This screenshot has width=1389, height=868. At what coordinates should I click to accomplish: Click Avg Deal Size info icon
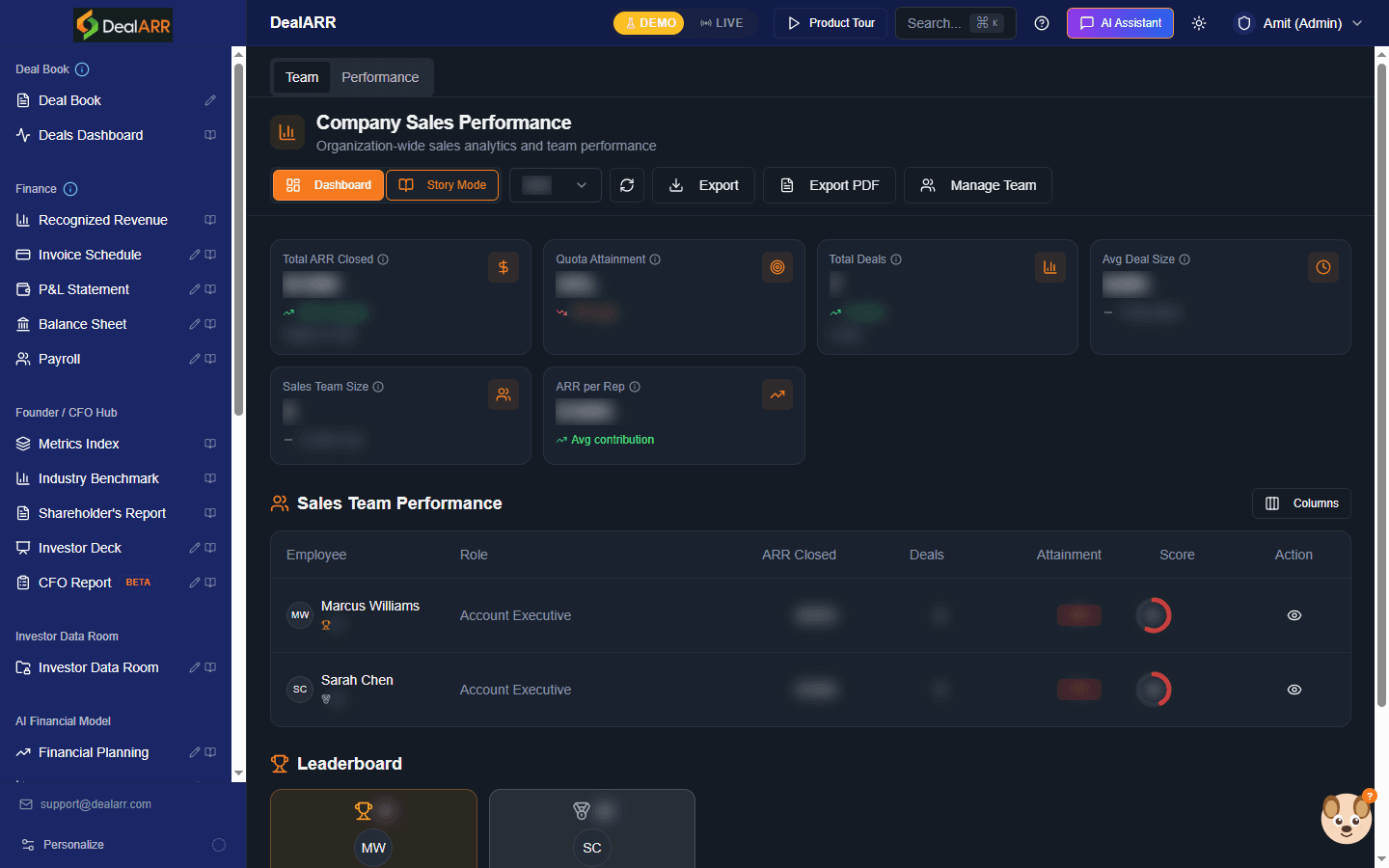(x=1185, y=259)
